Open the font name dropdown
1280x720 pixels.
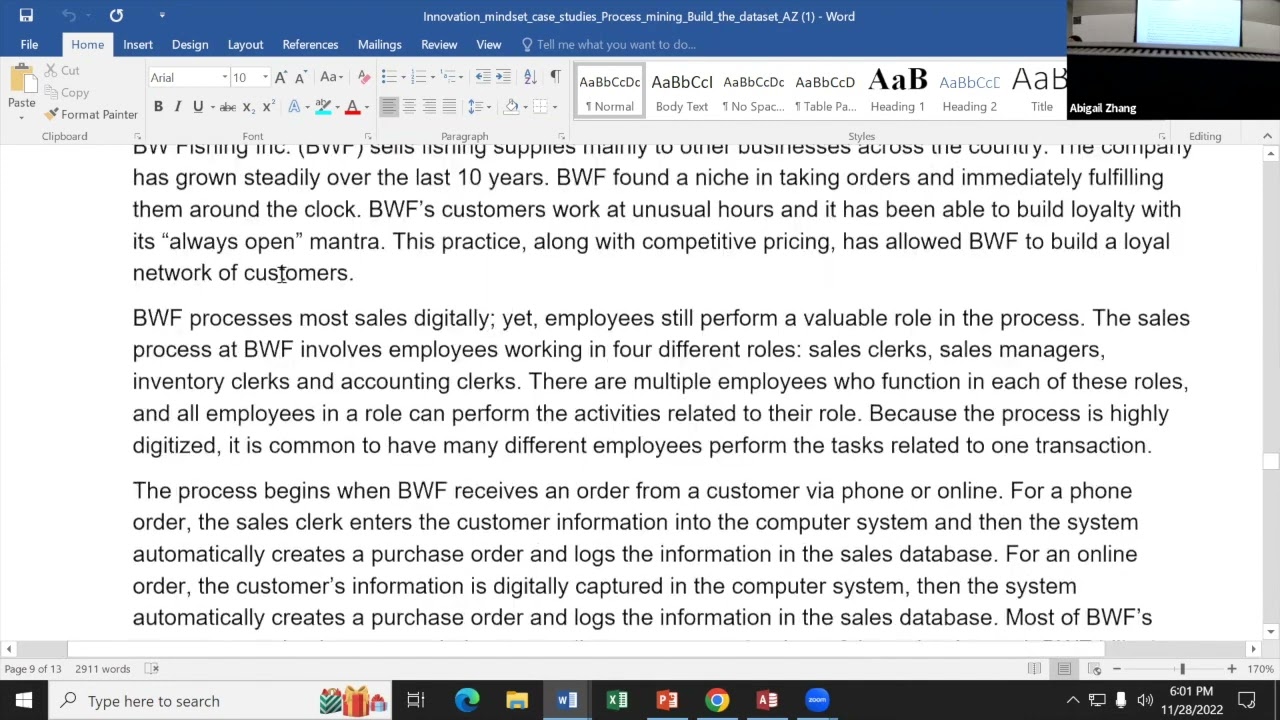point(224,77)
